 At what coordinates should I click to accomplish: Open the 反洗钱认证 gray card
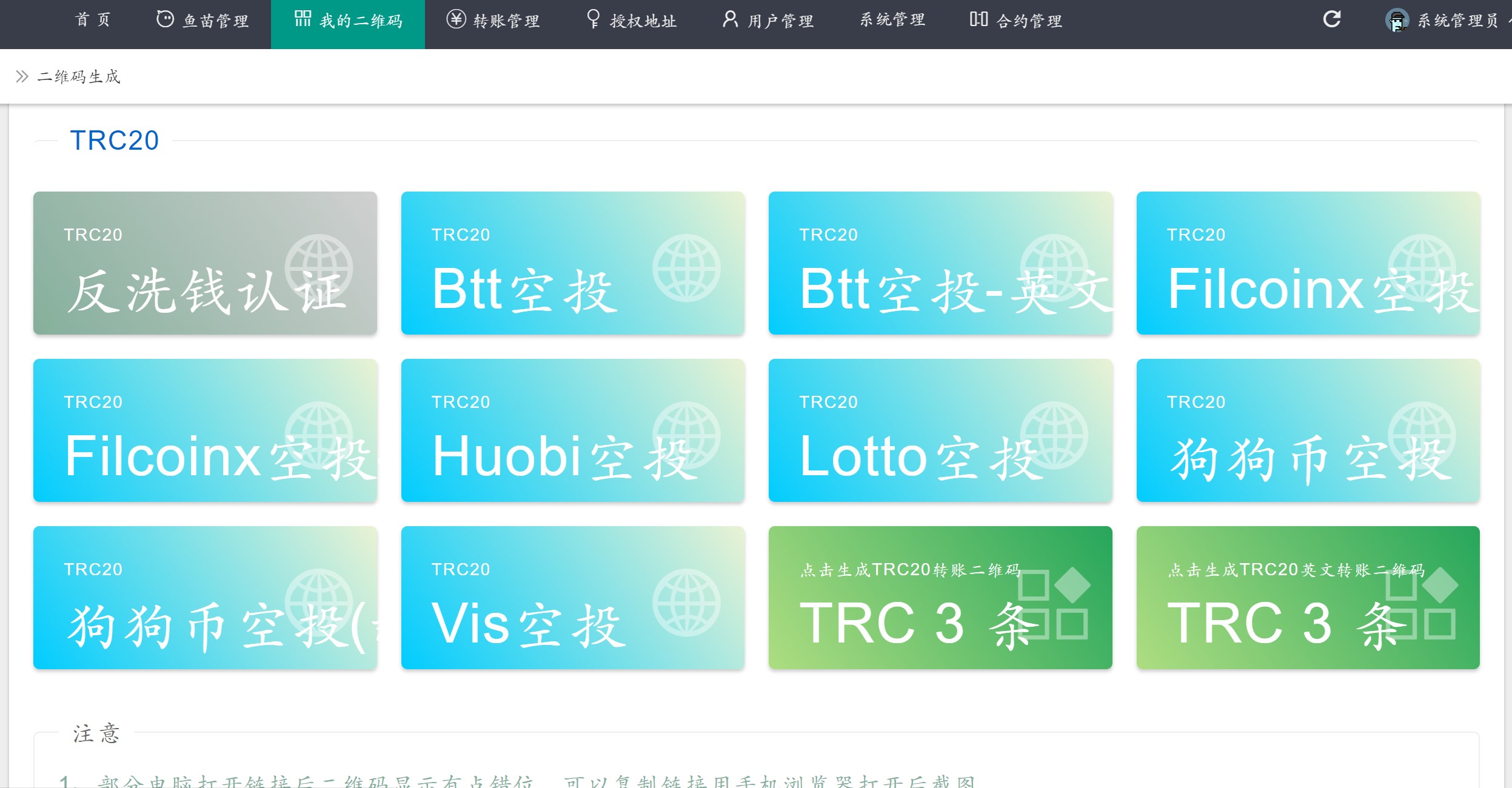205,263
